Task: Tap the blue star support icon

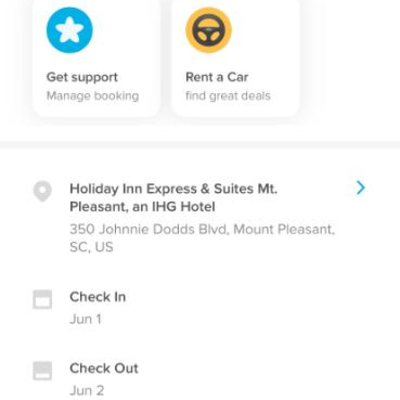Action: click(x=69, y=30)
